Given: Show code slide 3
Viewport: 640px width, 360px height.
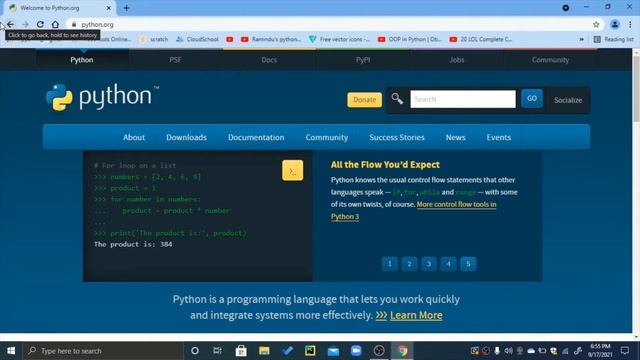Looking at the screenshot, I should pos(429,264).
